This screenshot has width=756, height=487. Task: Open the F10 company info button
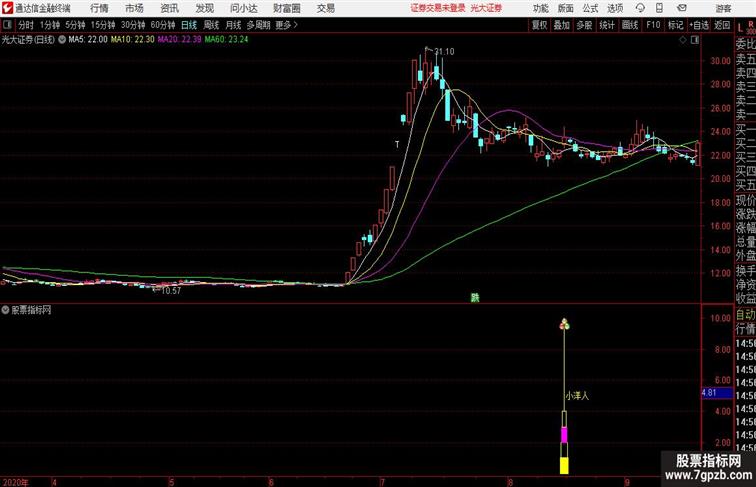653,25
